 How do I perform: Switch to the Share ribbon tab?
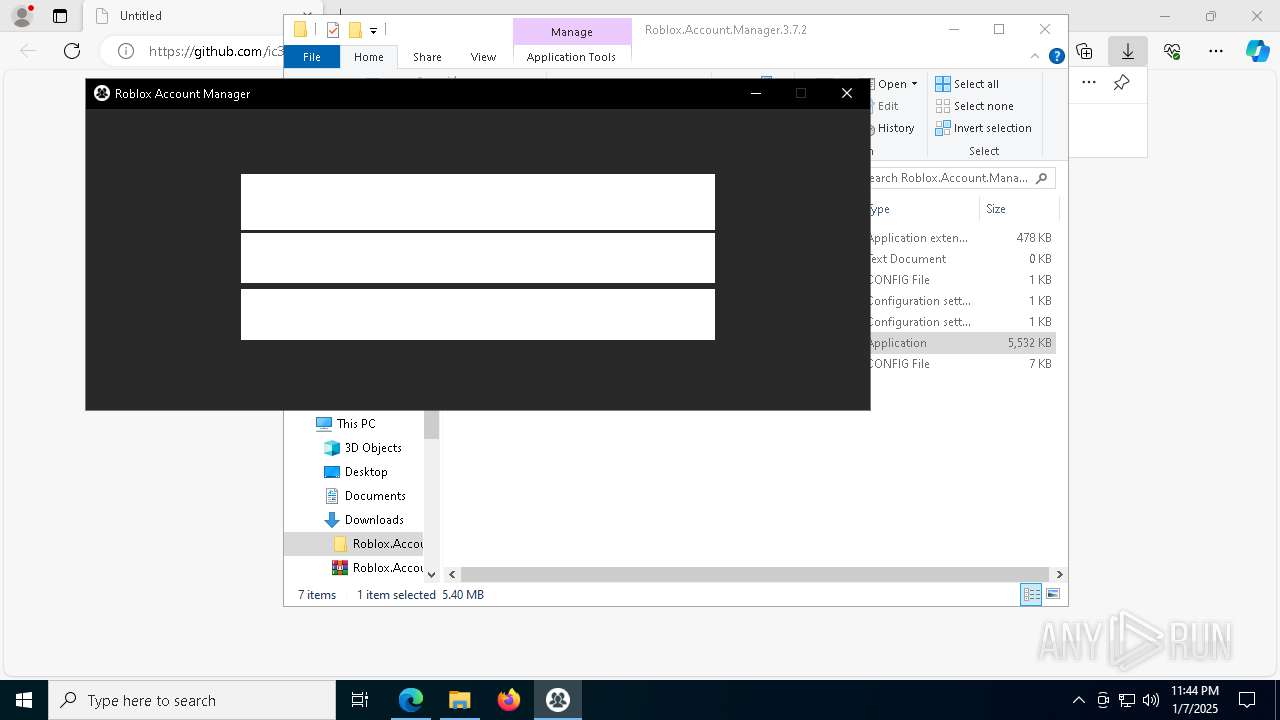[427, 57]
